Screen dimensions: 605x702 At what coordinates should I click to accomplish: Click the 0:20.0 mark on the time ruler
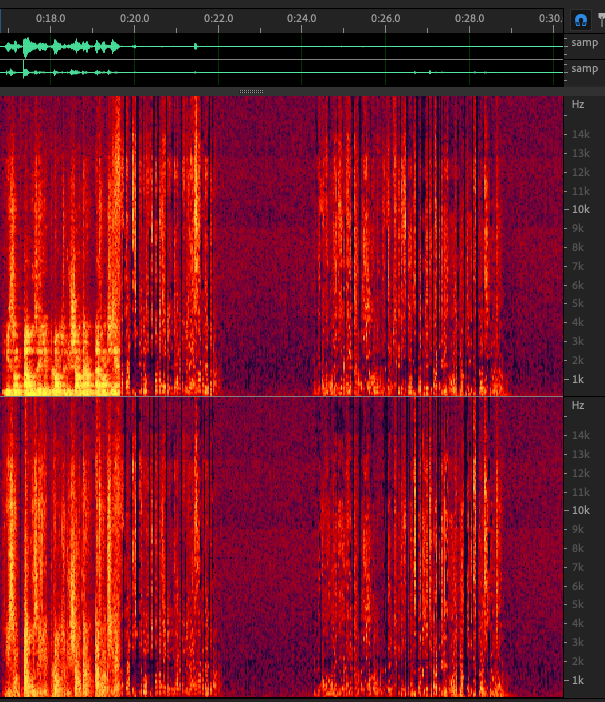(x=134, y=19)
